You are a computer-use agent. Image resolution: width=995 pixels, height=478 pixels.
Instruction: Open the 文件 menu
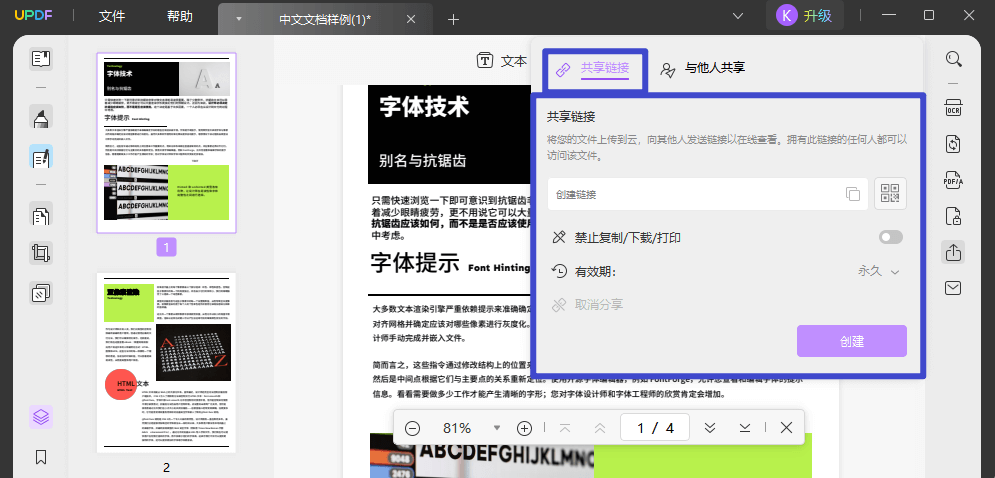[x=112, y=17]
